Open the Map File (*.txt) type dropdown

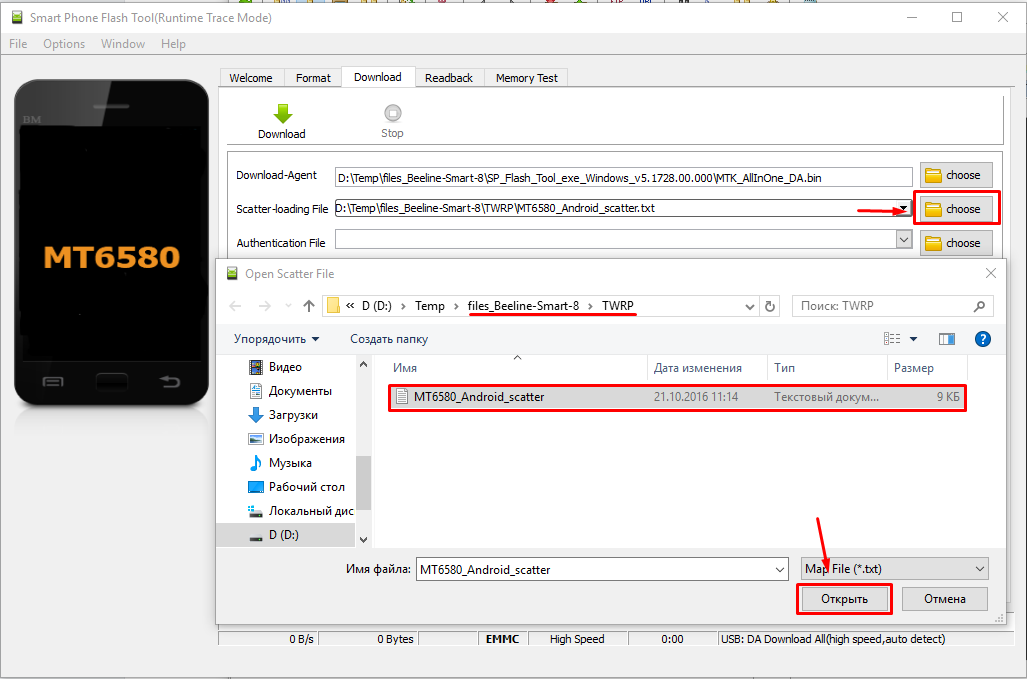979,569
